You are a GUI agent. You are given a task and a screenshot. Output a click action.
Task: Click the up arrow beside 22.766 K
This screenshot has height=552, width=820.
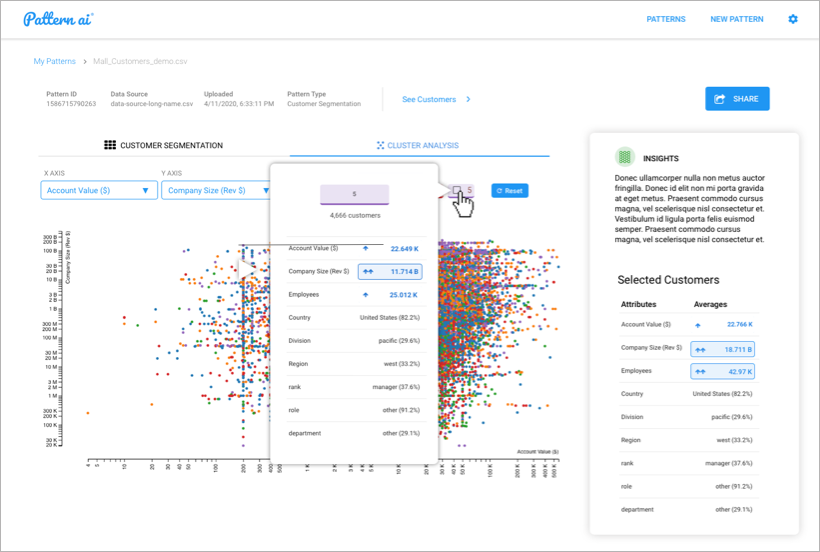(697, 325)
